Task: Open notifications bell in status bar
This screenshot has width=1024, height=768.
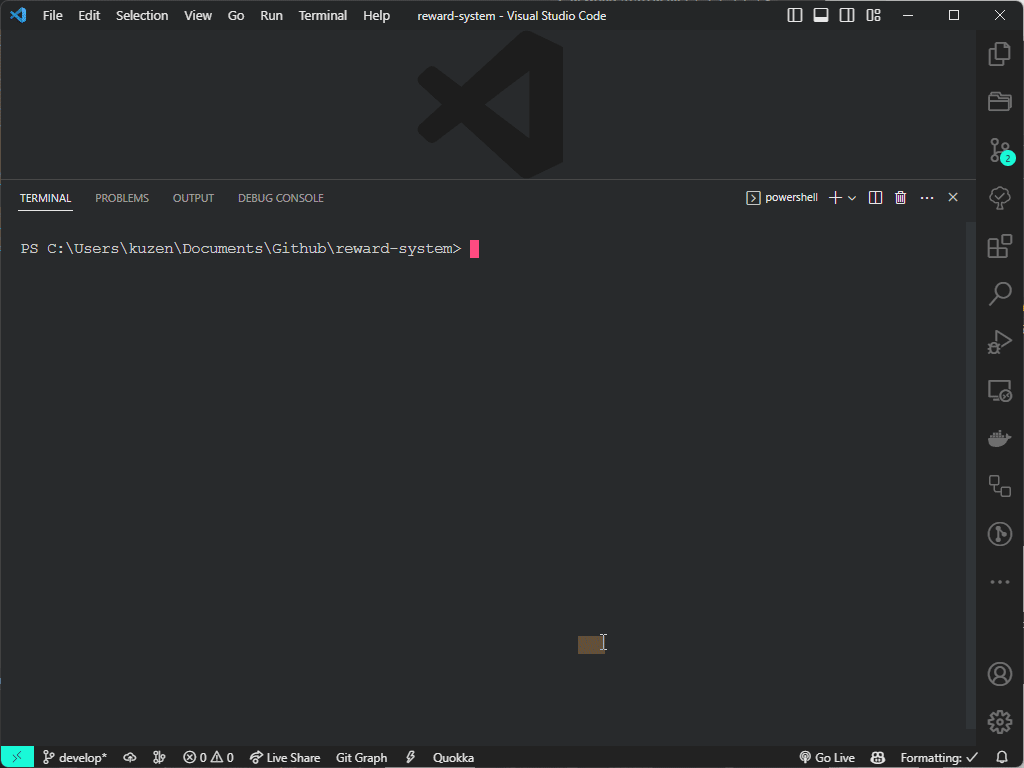Action: point(1002,758)
